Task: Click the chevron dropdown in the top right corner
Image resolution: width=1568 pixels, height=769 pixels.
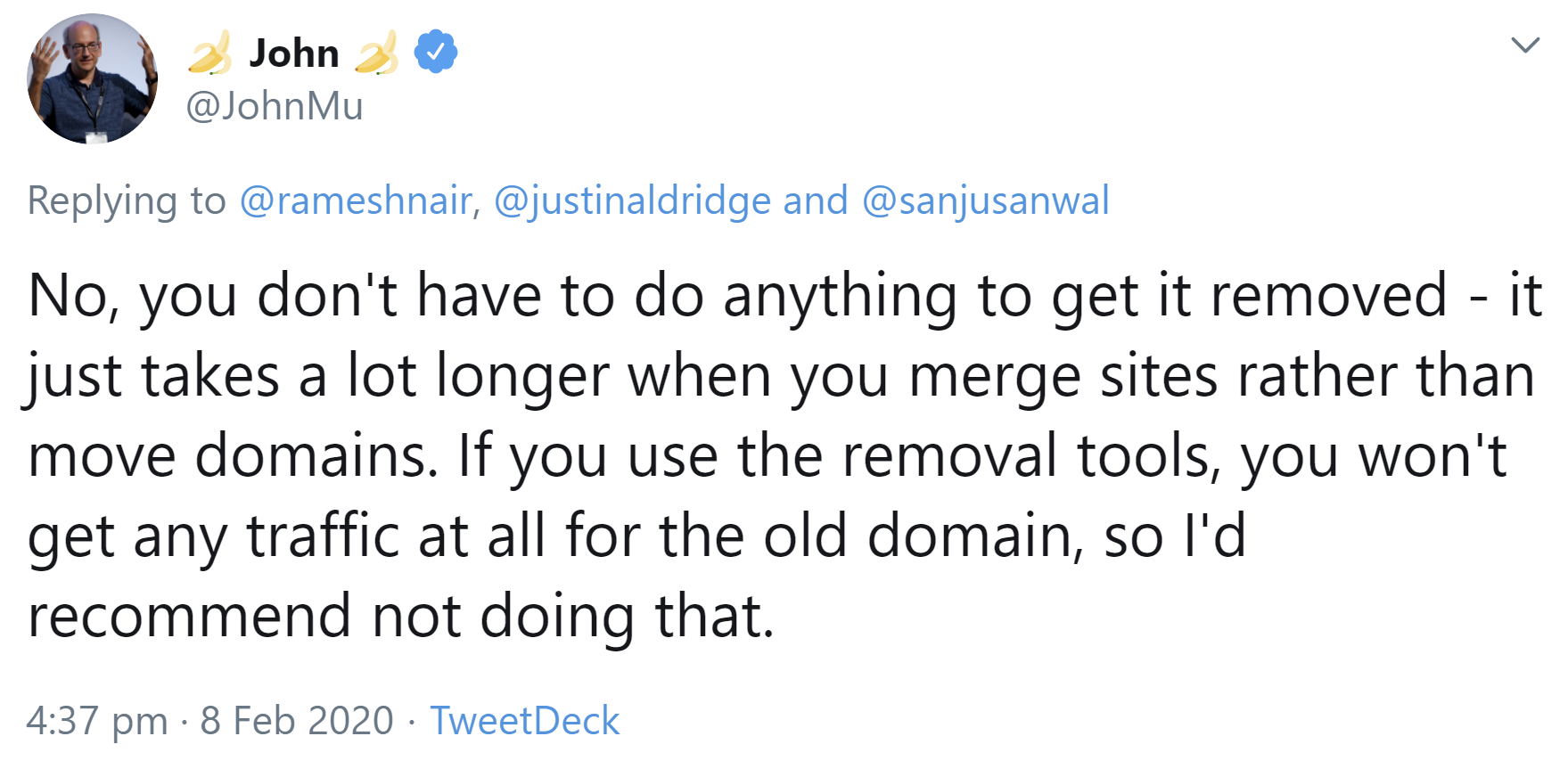Action: coord(1526,43)
